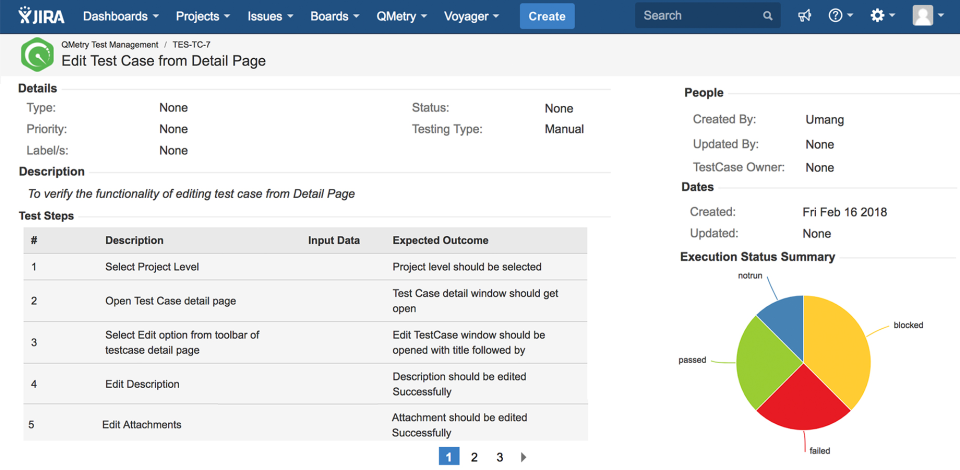Open the notifications megaphone icon
This screenshot has width=960, height=470.
tap(804, 16)
